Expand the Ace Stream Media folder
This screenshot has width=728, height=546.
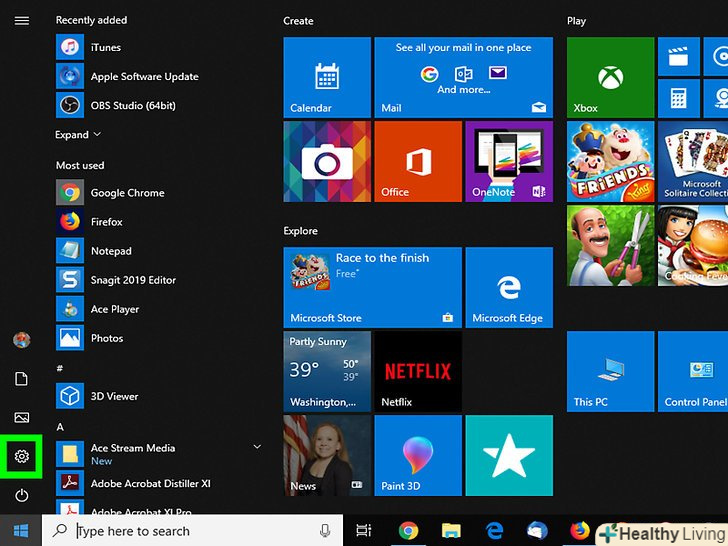(257, 447)
